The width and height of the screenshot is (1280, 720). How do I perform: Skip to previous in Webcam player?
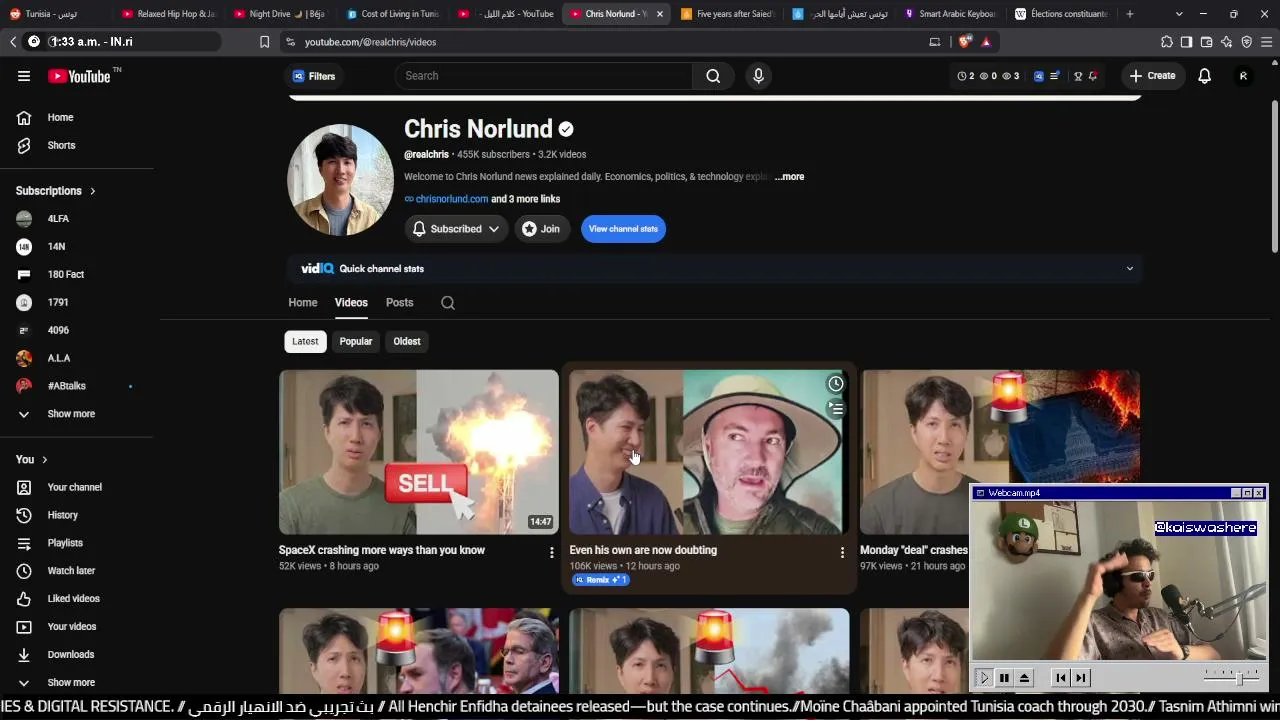coord(1061,678)
